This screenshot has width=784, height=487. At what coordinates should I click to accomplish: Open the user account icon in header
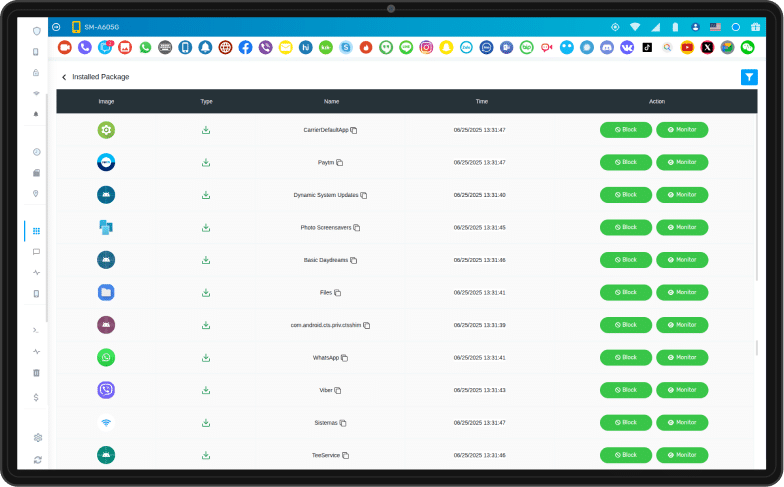point(696,27)
